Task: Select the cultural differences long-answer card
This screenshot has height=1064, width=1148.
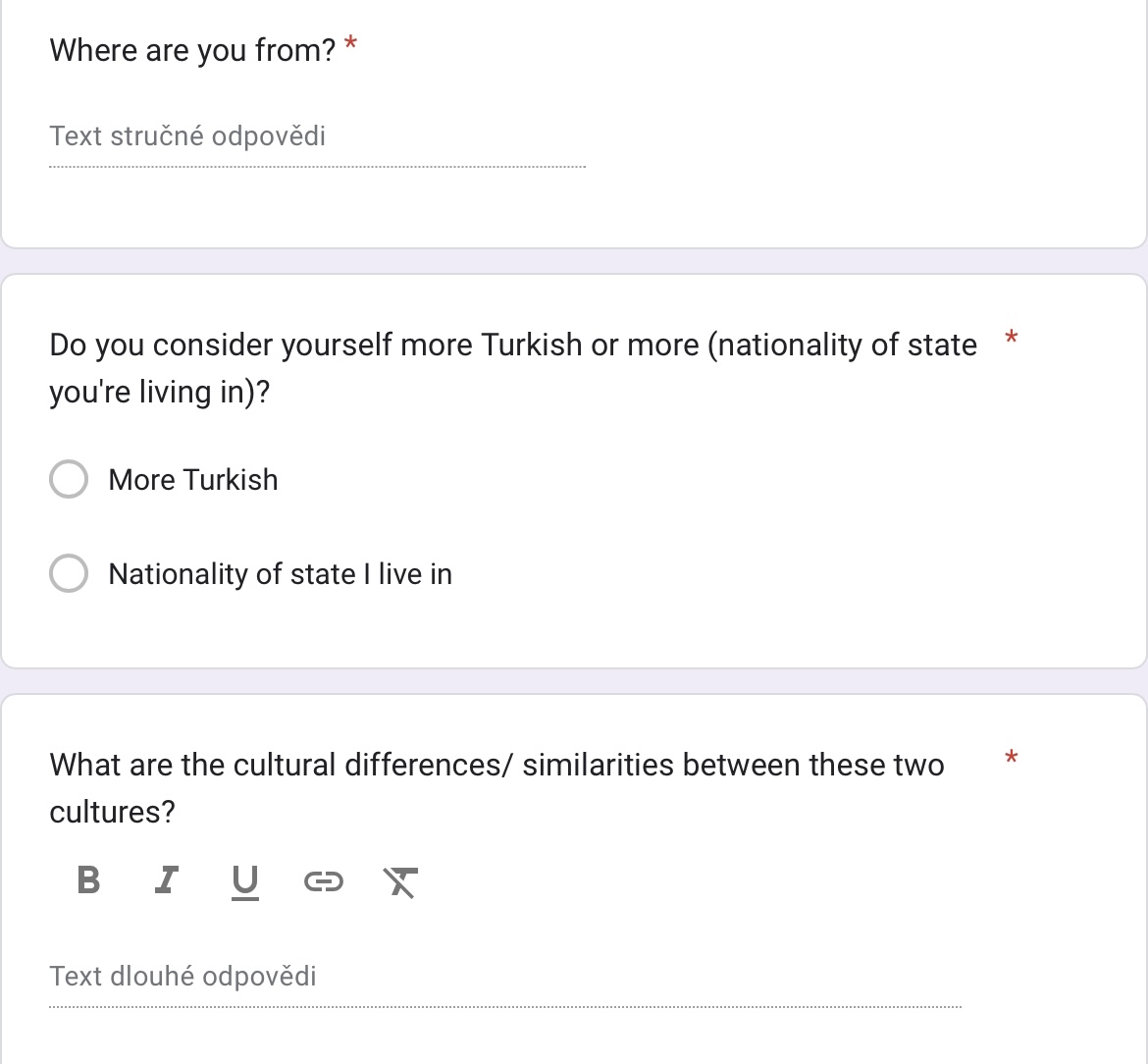Action: (574, 878)
